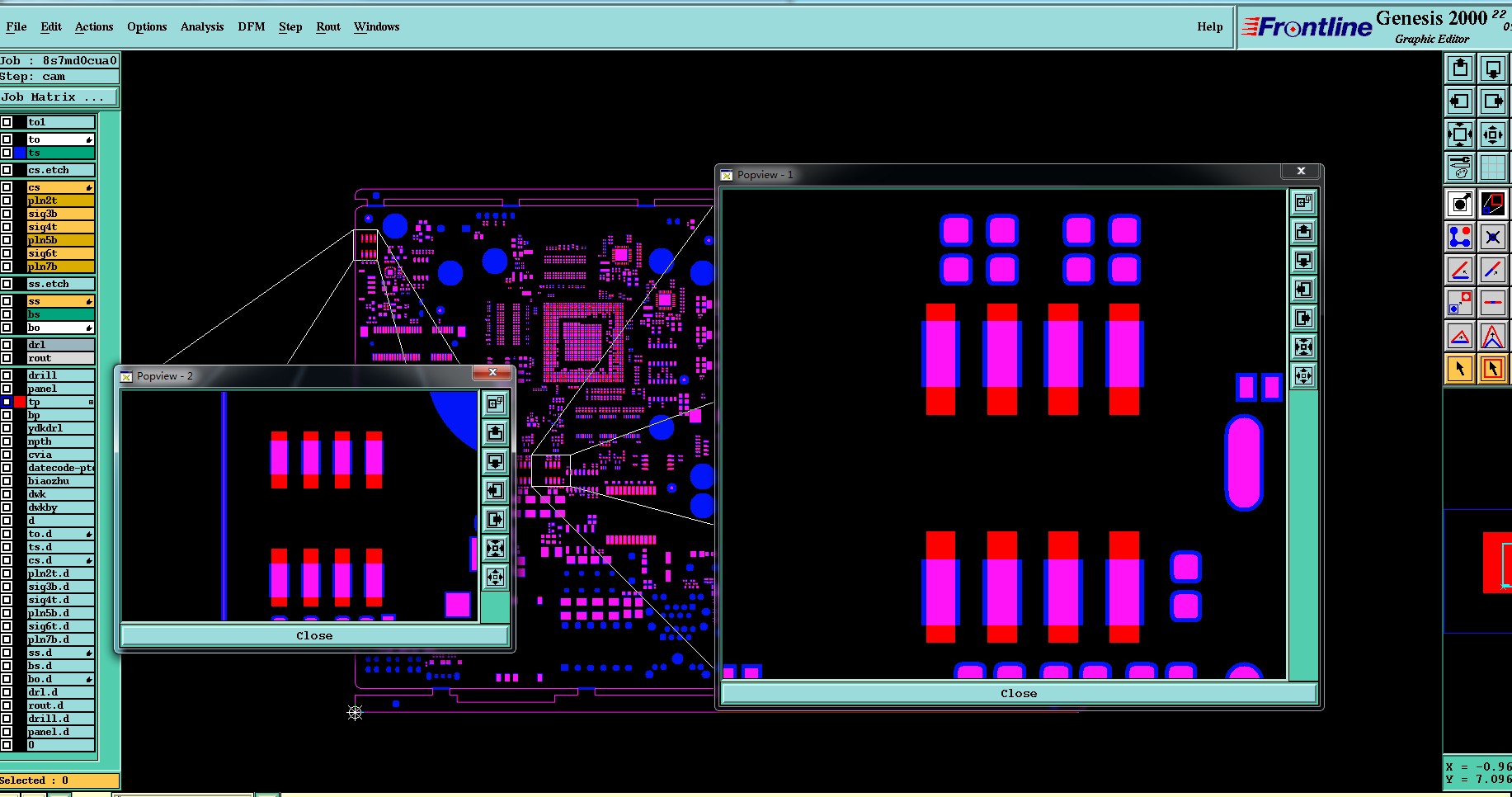This screenshot has height=797, width=1512.
Task: Toggle checkbox for layer drl
Action: pyautogui.click(x=7, y=345)
